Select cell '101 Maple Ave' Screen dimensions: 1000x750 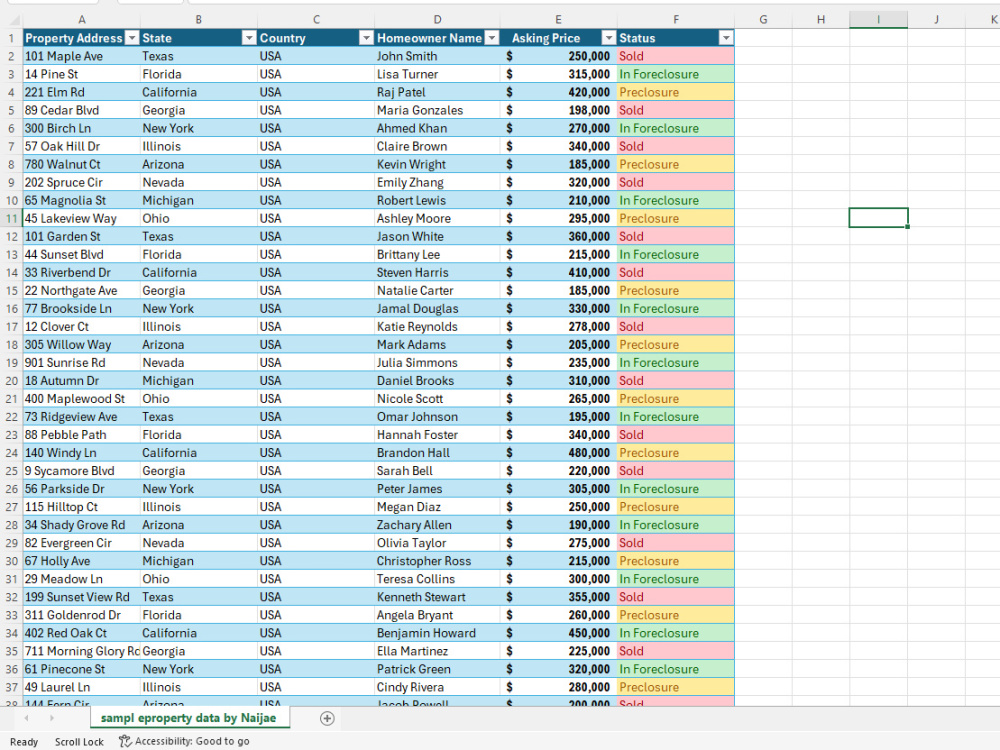point(82,56)
